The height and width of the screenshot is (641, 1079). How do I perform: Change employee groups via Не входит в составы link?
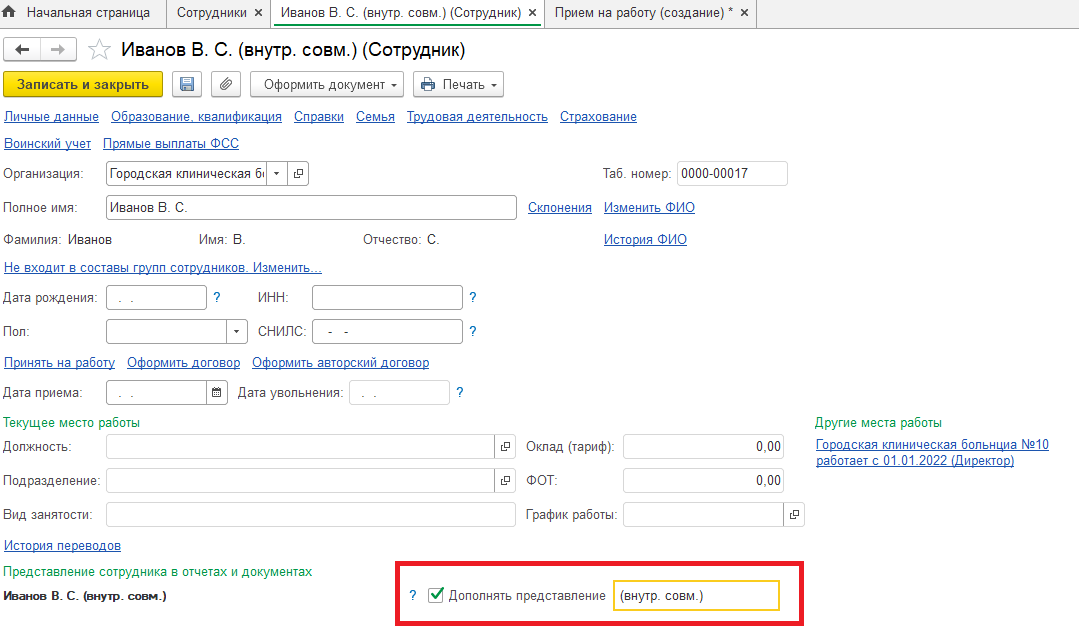(163, 267)
